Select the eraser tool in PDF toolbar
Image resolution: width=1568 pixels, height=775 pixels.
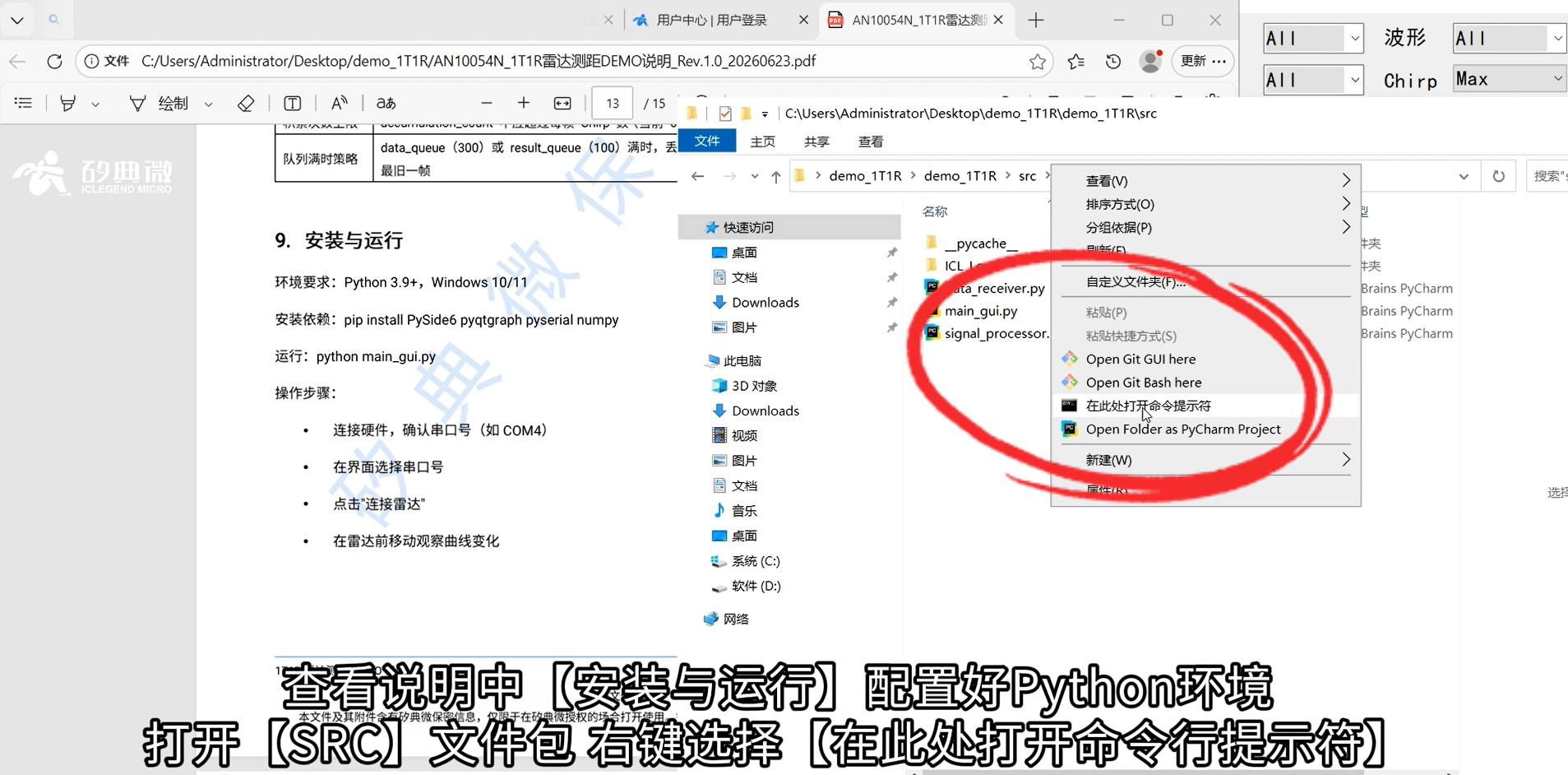tap(245, 103)
